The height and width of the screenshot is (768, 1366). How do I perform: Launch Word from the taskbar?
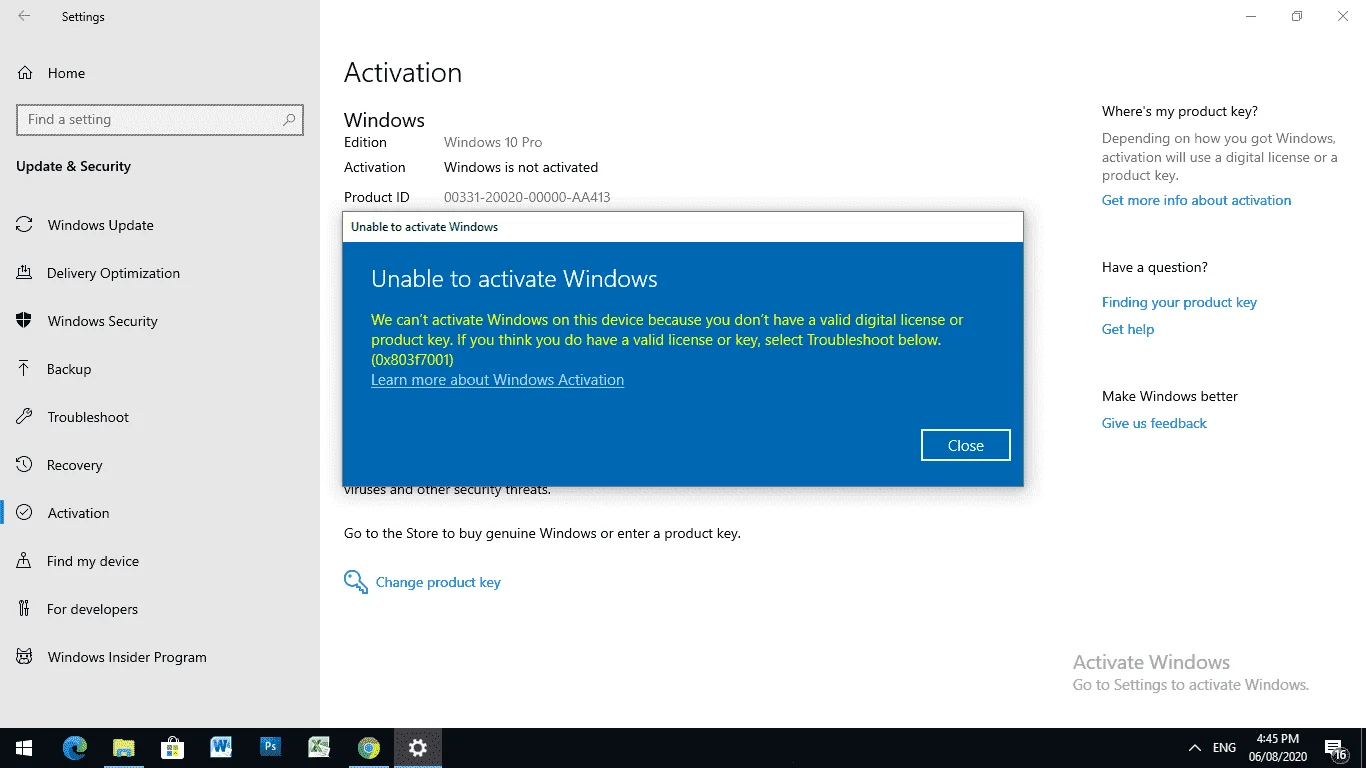[221, 748]
